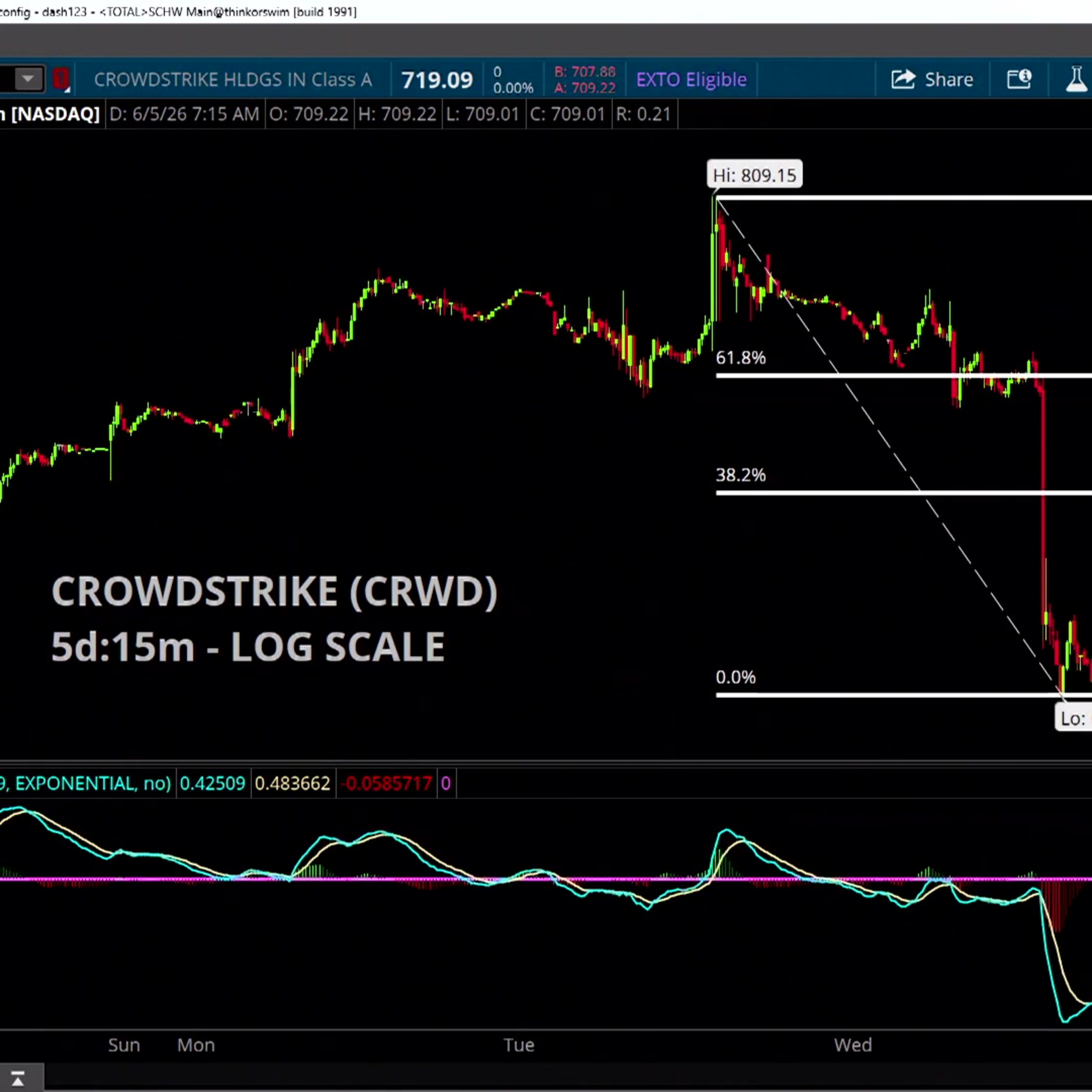Screen dimensions: 1092x1092
Task: Click the MACD study label ending EXPONENTIAL, no)
Action: pyautogui.click(x=85, y=783)
